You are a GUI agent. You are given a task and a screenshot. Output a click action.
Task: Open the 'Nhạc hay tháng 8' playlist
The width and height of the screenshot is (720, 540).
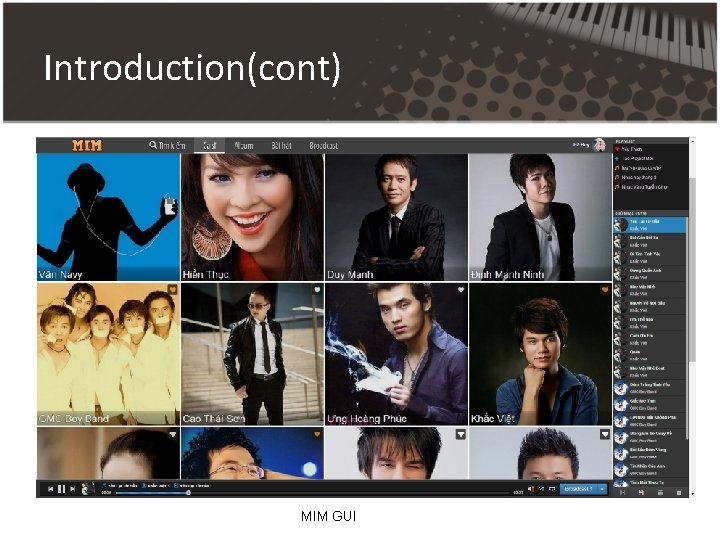[x=639, y=177]
